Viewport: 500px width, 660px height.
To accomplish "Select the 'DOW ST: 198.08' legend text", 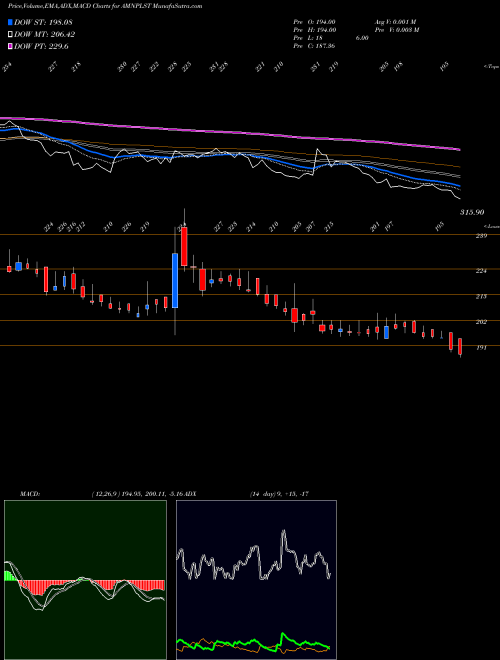I will point(43,22).
